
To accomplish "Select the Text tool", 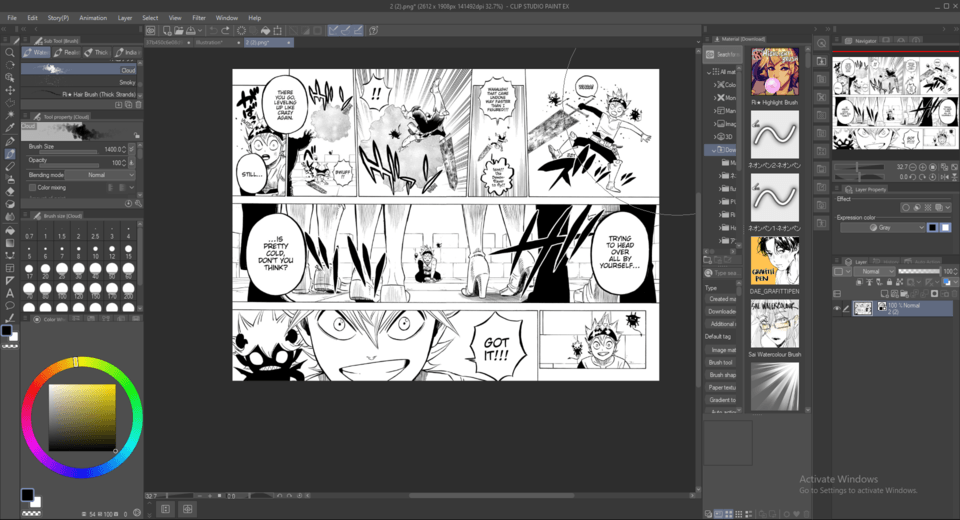I will click(10, 293).
